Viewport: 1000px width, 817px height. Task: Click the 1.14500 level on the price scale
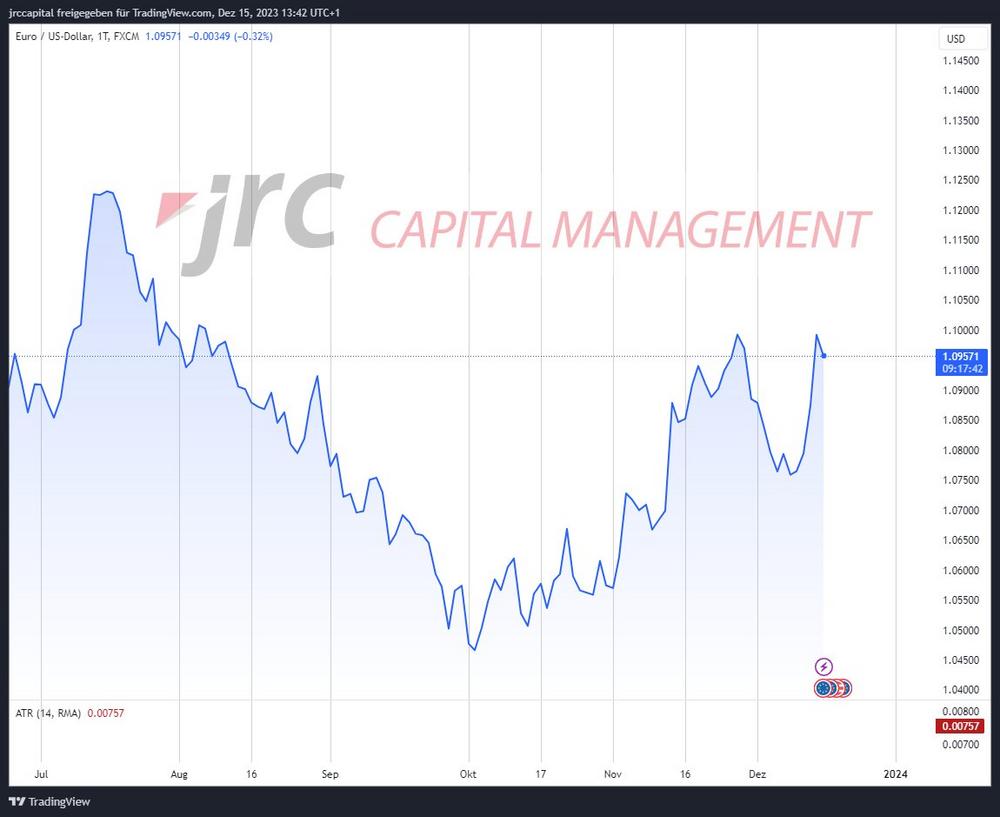pos(960,61)
